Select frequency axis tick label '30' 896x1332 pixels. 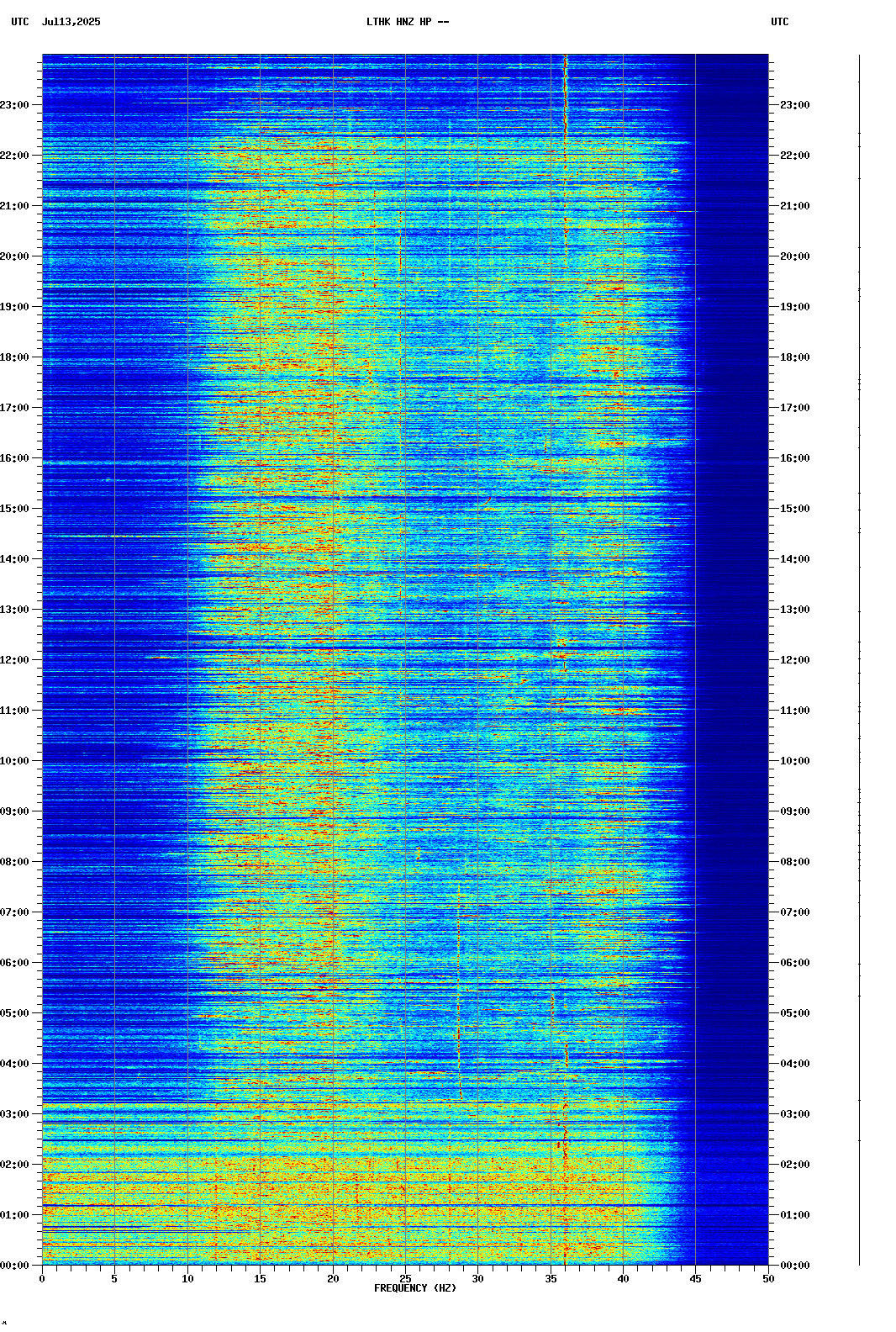click(x=477, y=1279)
